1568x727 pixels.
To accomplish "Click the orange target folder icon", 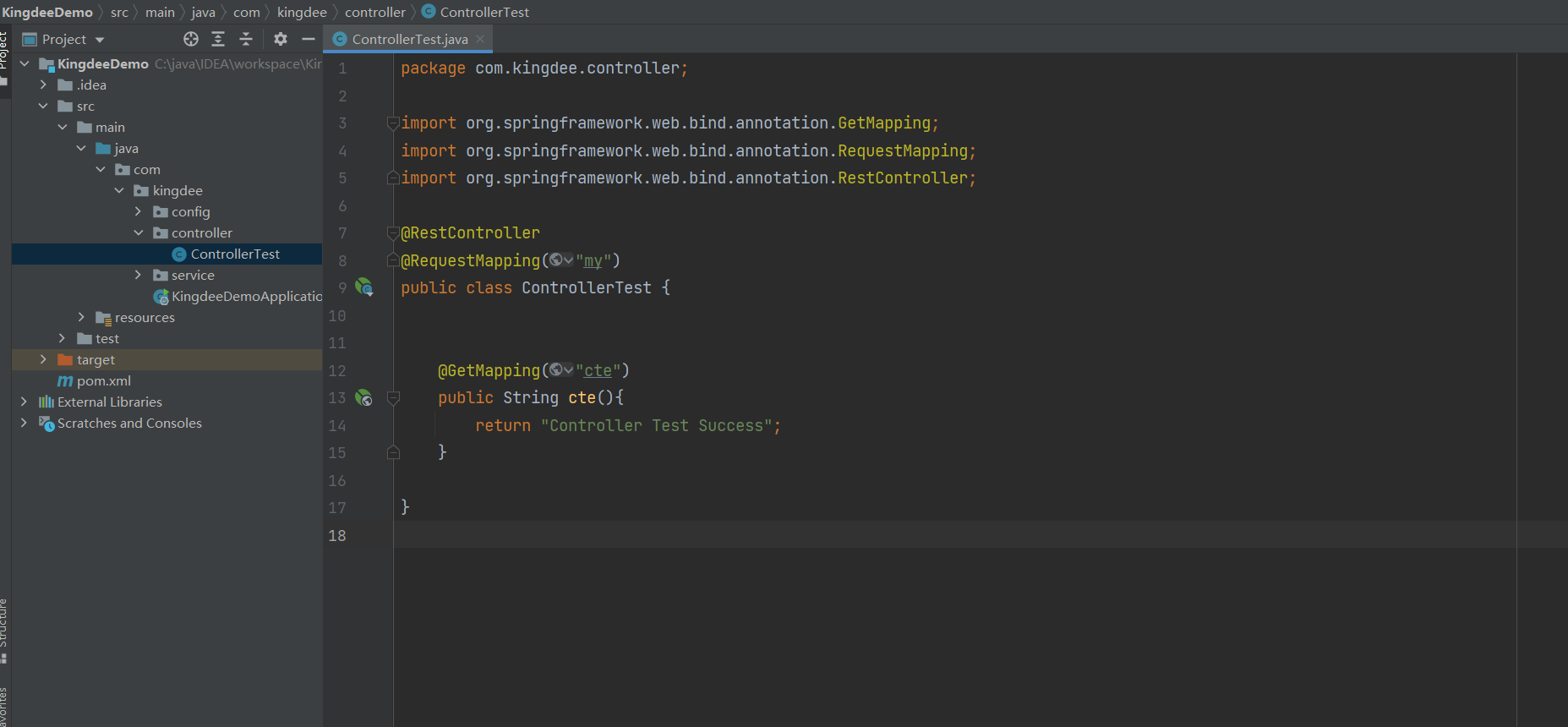I will click(65, 360).
